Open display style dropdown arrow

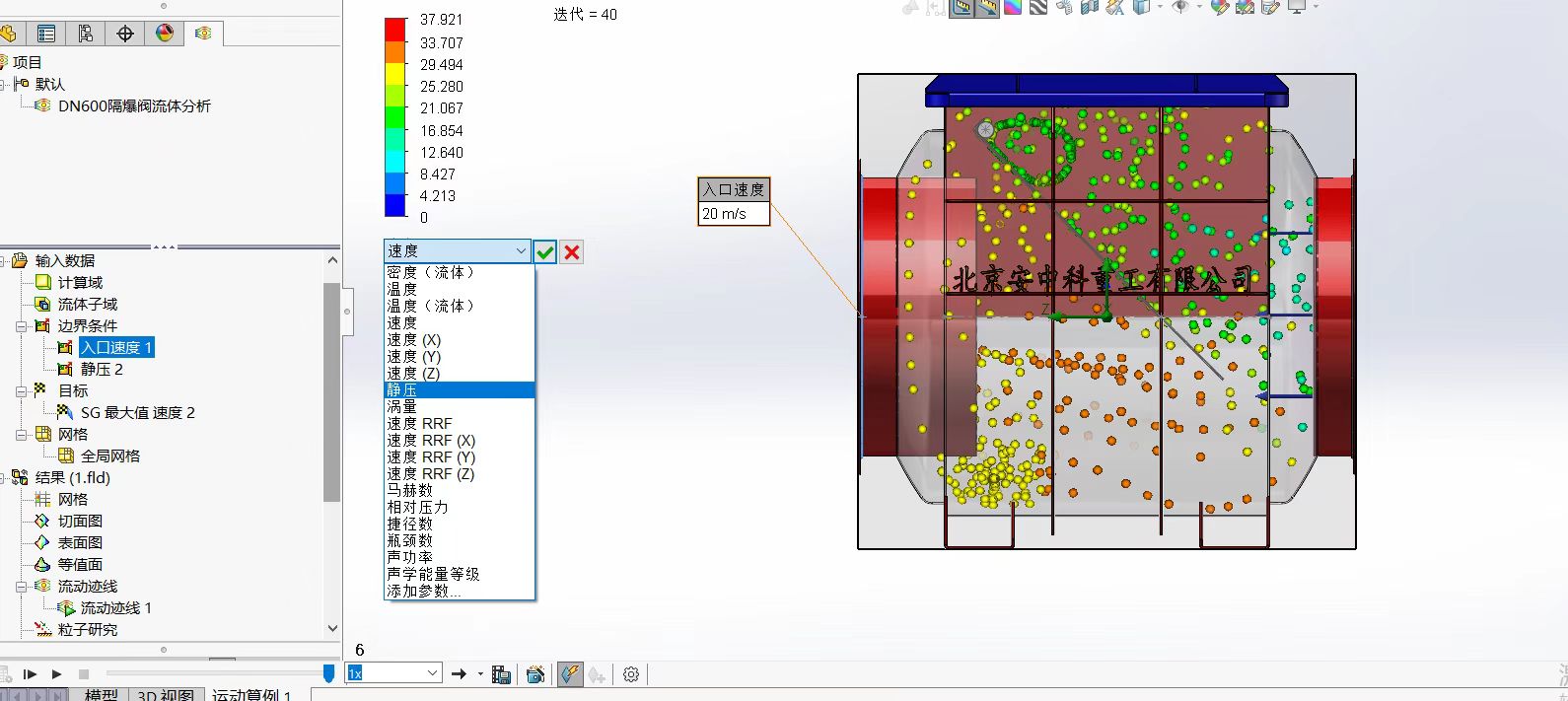(1159, 7)
